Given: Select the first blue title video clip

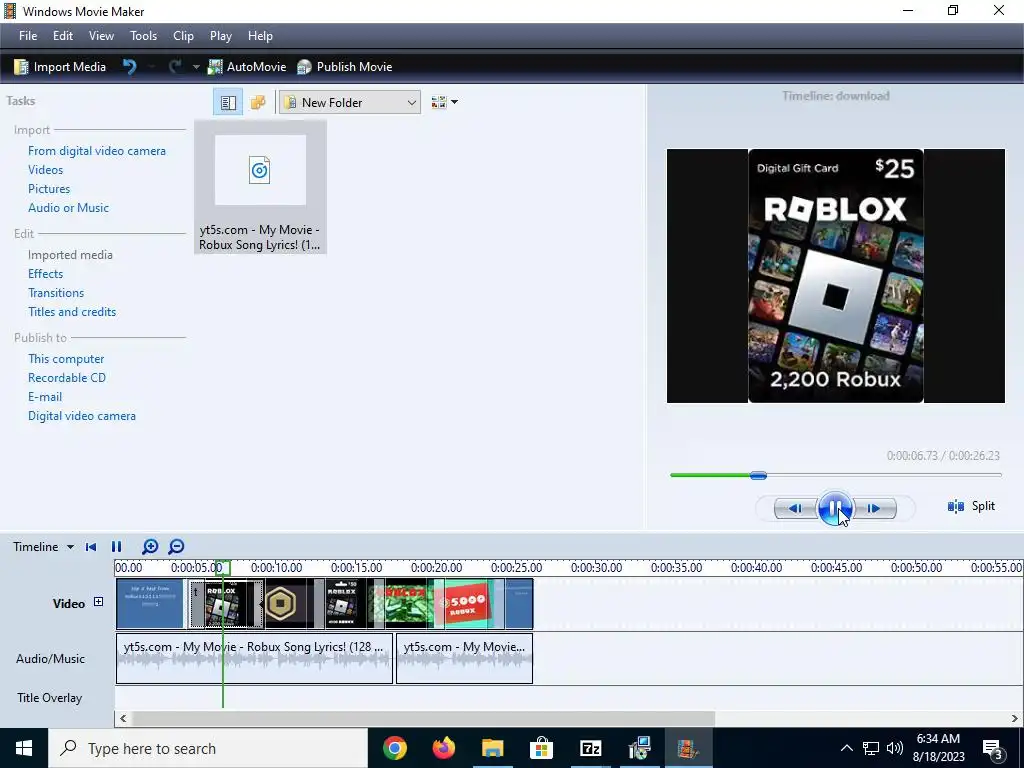Looking at the screenshot, I should (150, 603).
